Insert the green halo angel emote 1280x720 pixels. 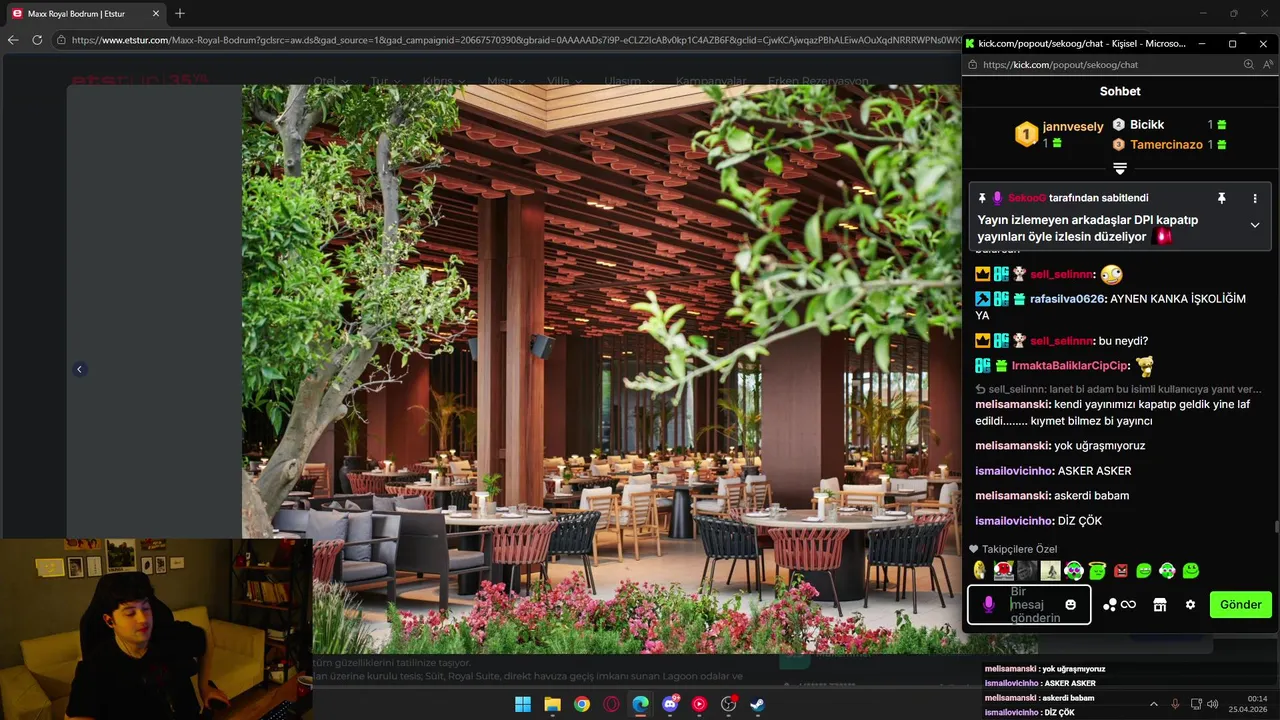(1097, 571)
